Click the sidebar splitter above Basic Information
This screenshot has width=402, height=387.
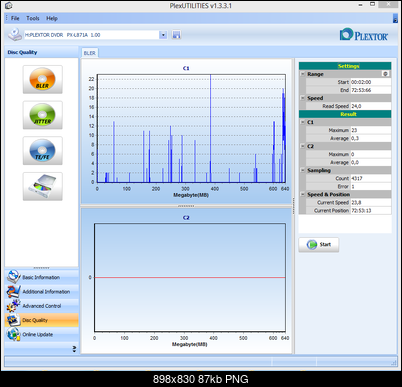(42, 268)
